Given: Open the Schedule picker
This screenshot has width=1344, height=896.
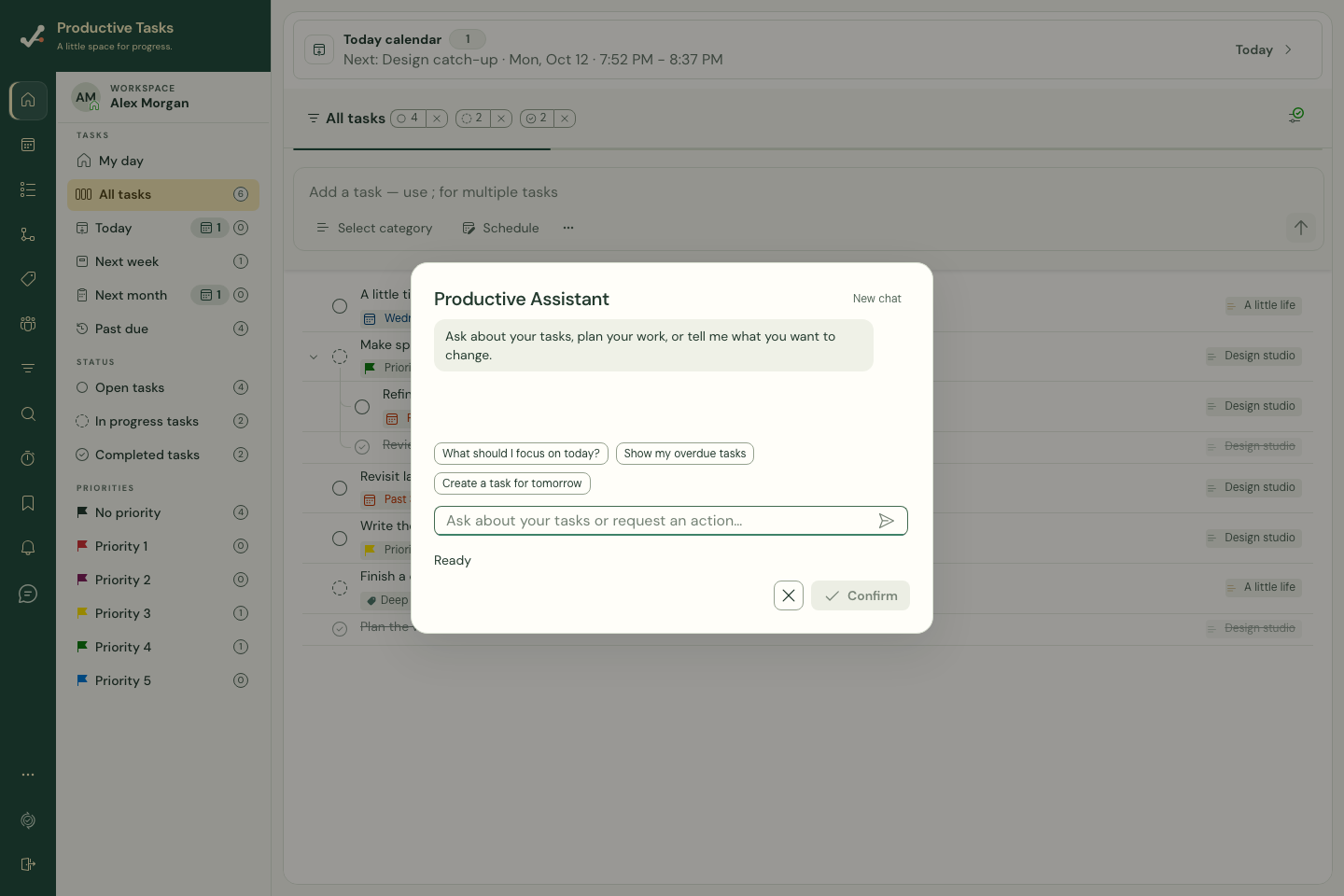Looking at the screenshot, I should click(x=501, y=228).
